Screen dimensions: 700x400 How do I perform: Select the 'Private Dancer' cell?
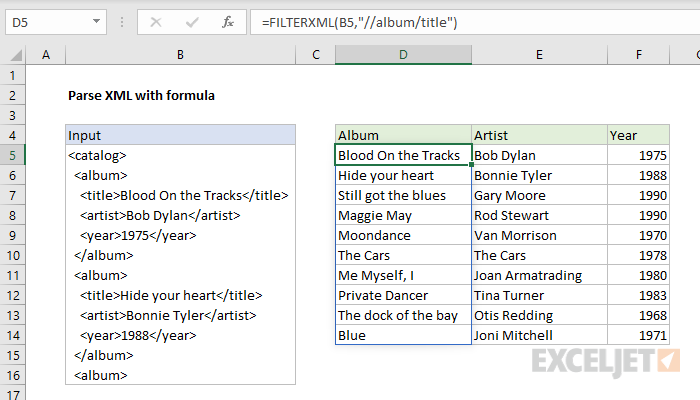(x=403, y=296)
